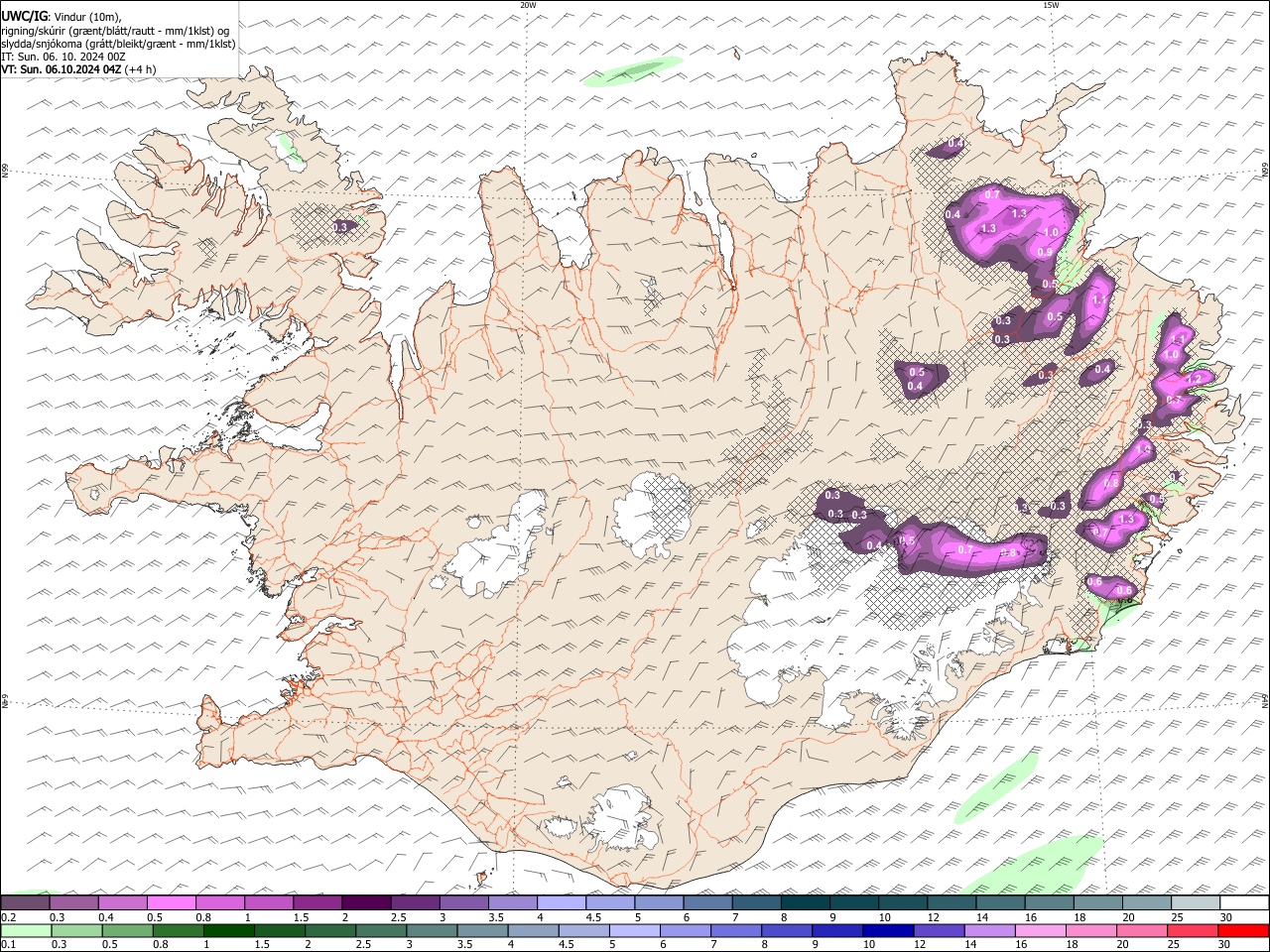Pick the lower legend bright red 30 swatch
Image resolution: width=1270 pixels, height=952 pixels.
(x=1244, y=931)
